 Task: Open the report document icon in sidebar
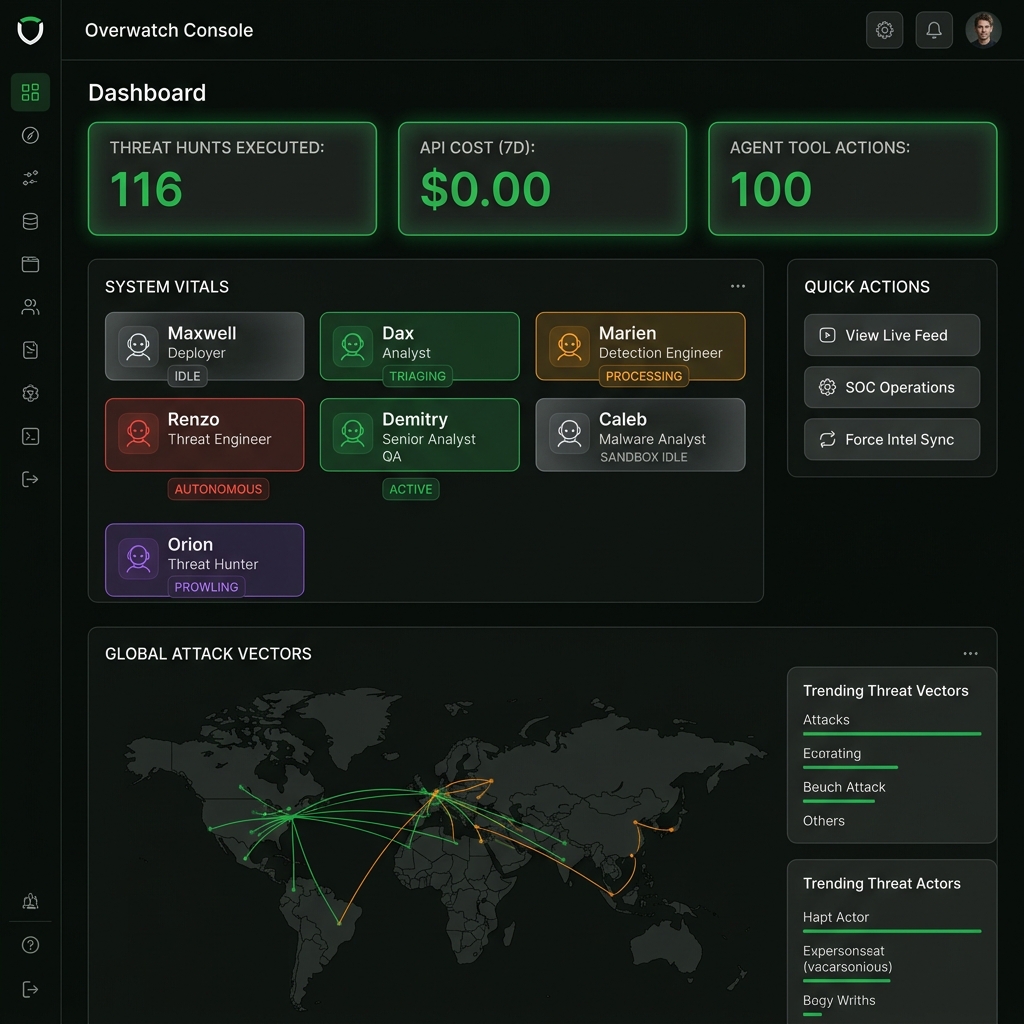30,350
